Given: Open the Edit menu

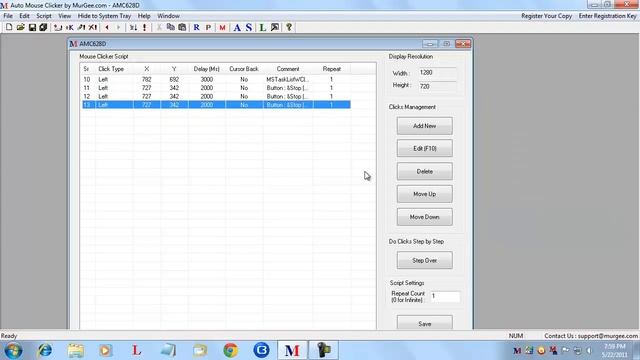Looking at the screenshot, I should point(24,16).
